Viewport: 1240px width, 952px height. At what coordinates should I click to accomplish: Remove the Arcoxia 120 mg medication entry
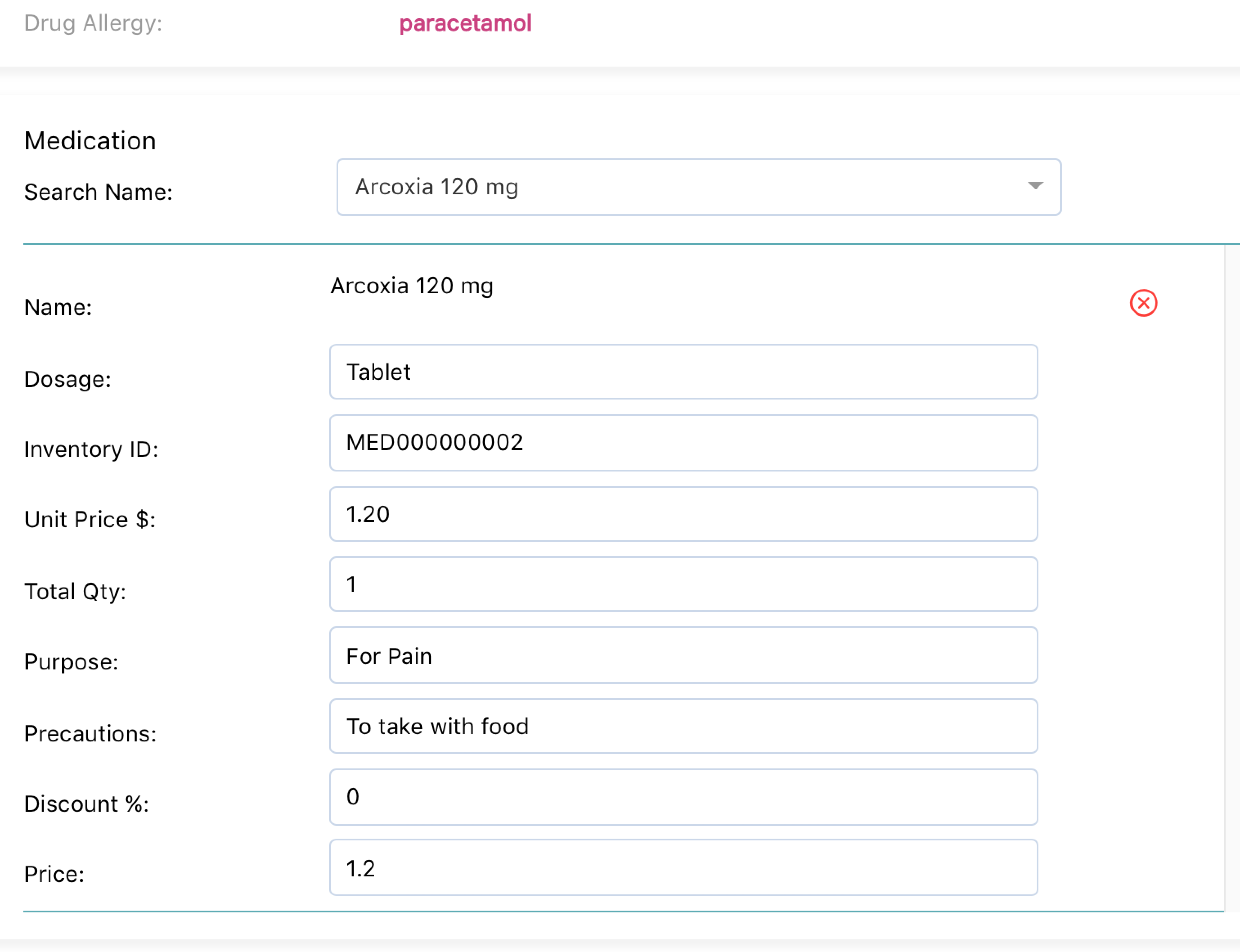click(1143, 303)
